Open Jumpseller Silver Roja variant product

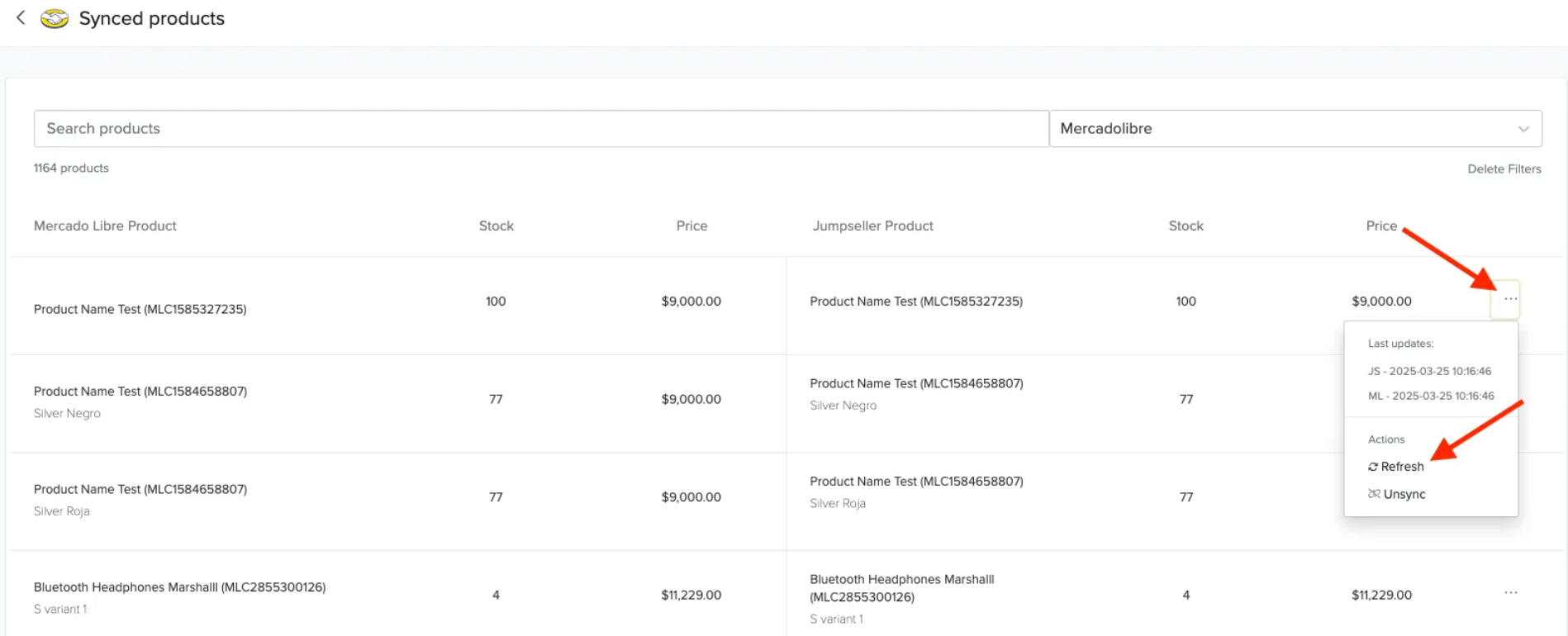tap(916, 482)
